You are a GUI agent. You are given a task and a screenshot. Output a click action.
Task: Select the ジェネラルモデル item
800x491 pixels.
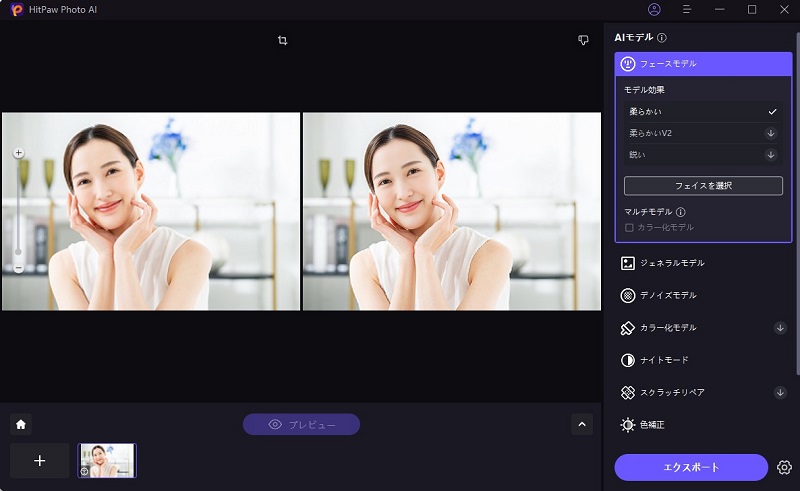[x=672, y=263]
